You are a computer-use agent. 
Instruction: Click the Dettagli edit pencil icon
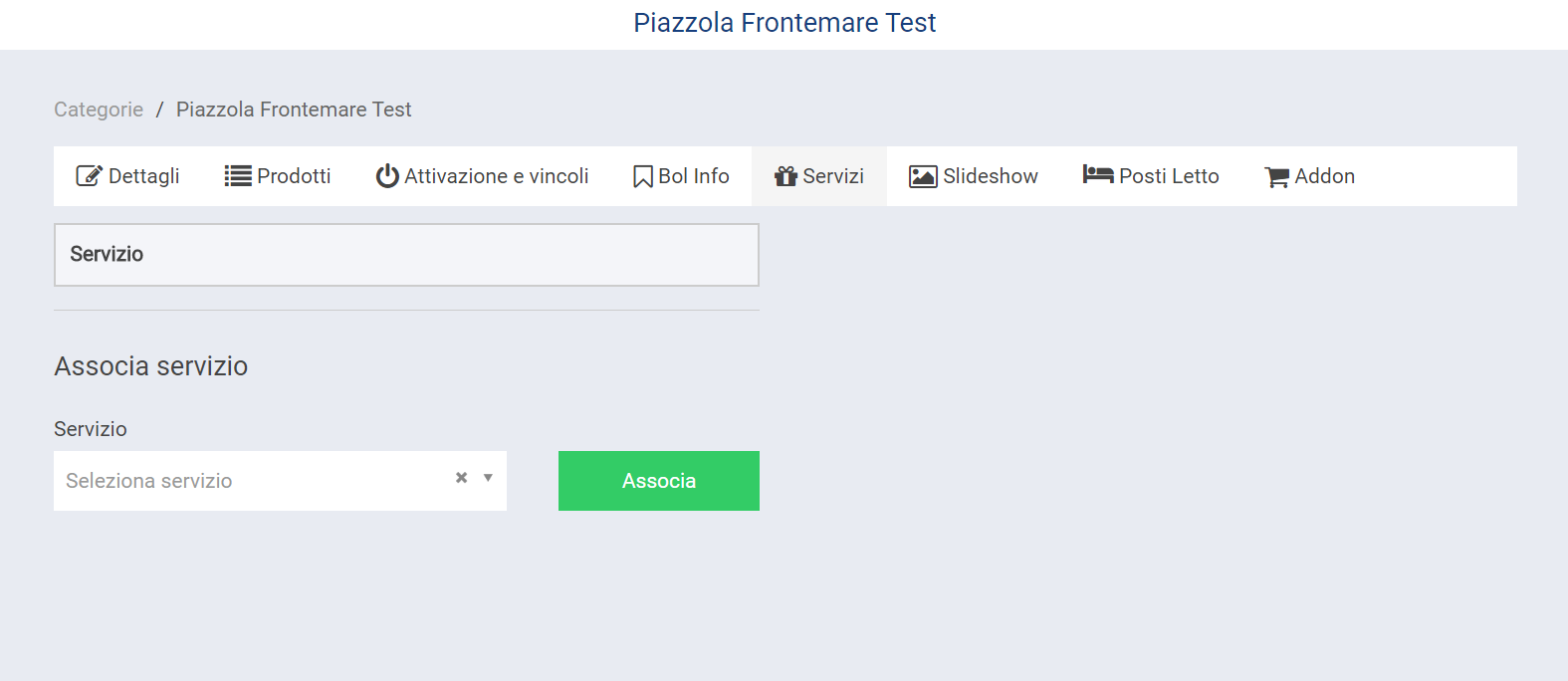point(89,176)
